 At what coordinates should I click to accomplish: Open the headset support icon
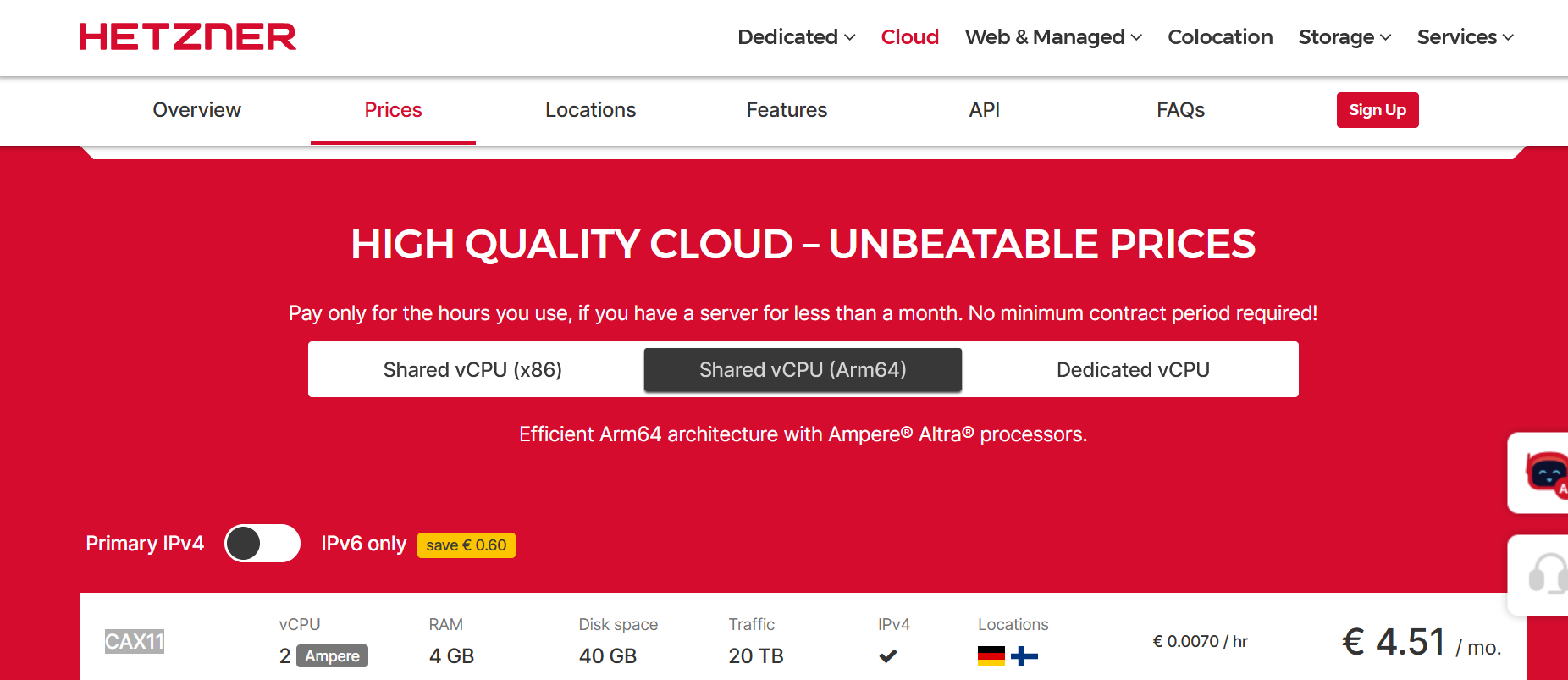pyautogui.click(x=1548, y=574)
